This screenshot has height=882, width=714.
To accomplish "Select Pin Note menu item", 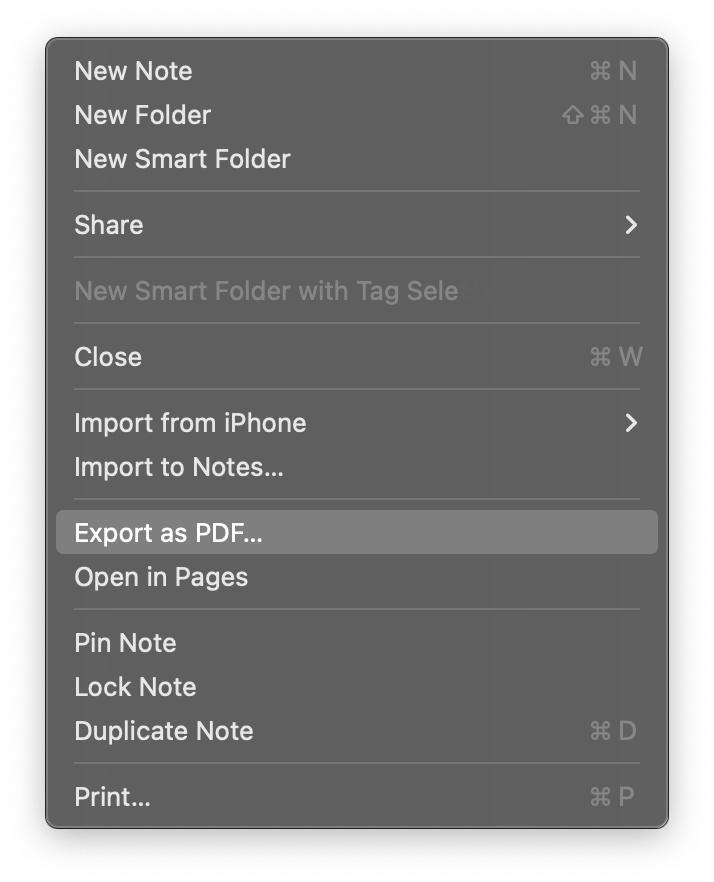I will click(357, 643).
